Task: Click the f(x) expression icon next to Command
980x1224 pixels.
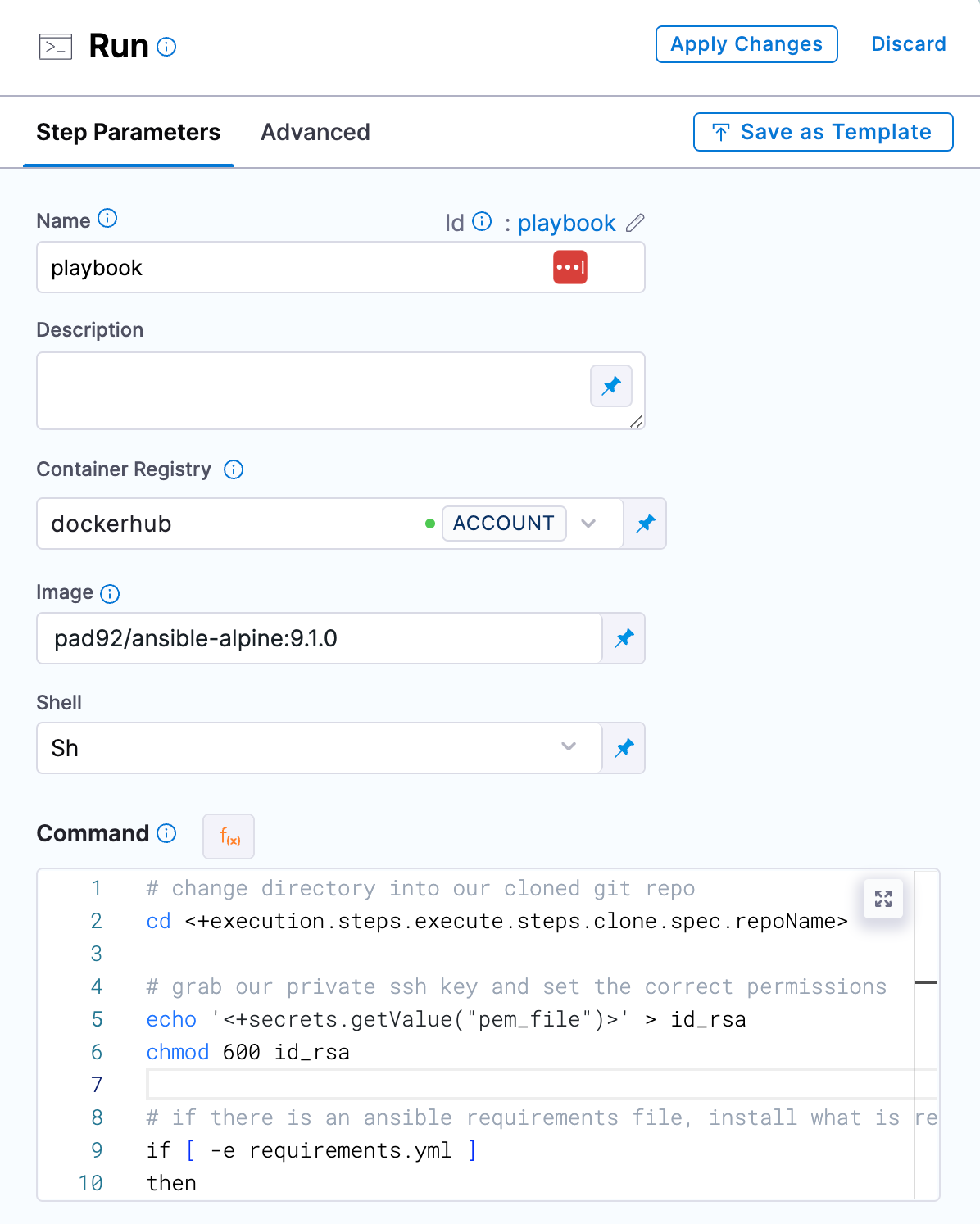Action: (x=229, y=836)
